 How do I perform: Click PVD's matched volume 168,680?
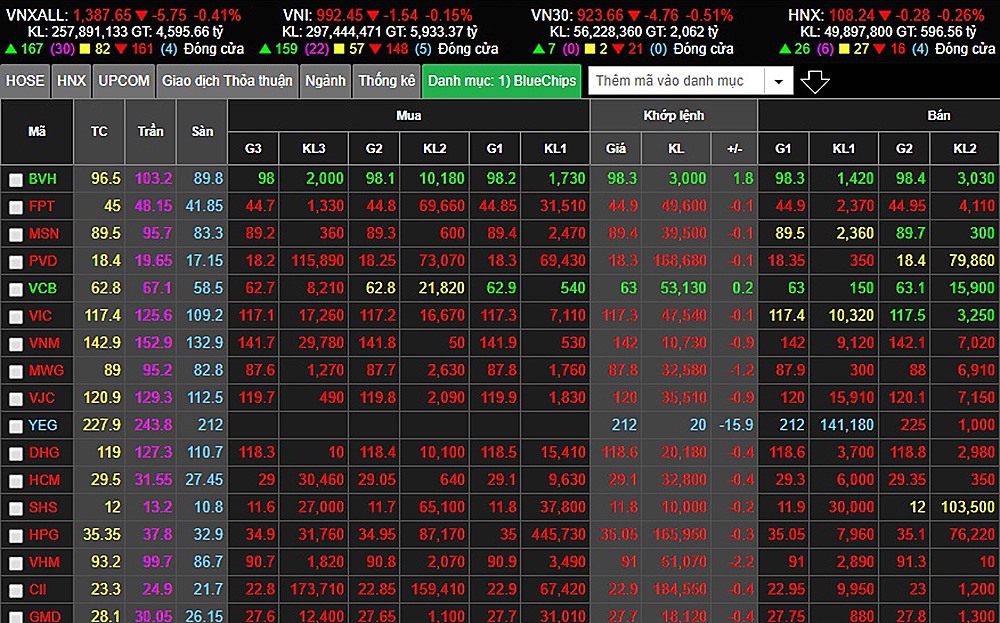(679, 261)
